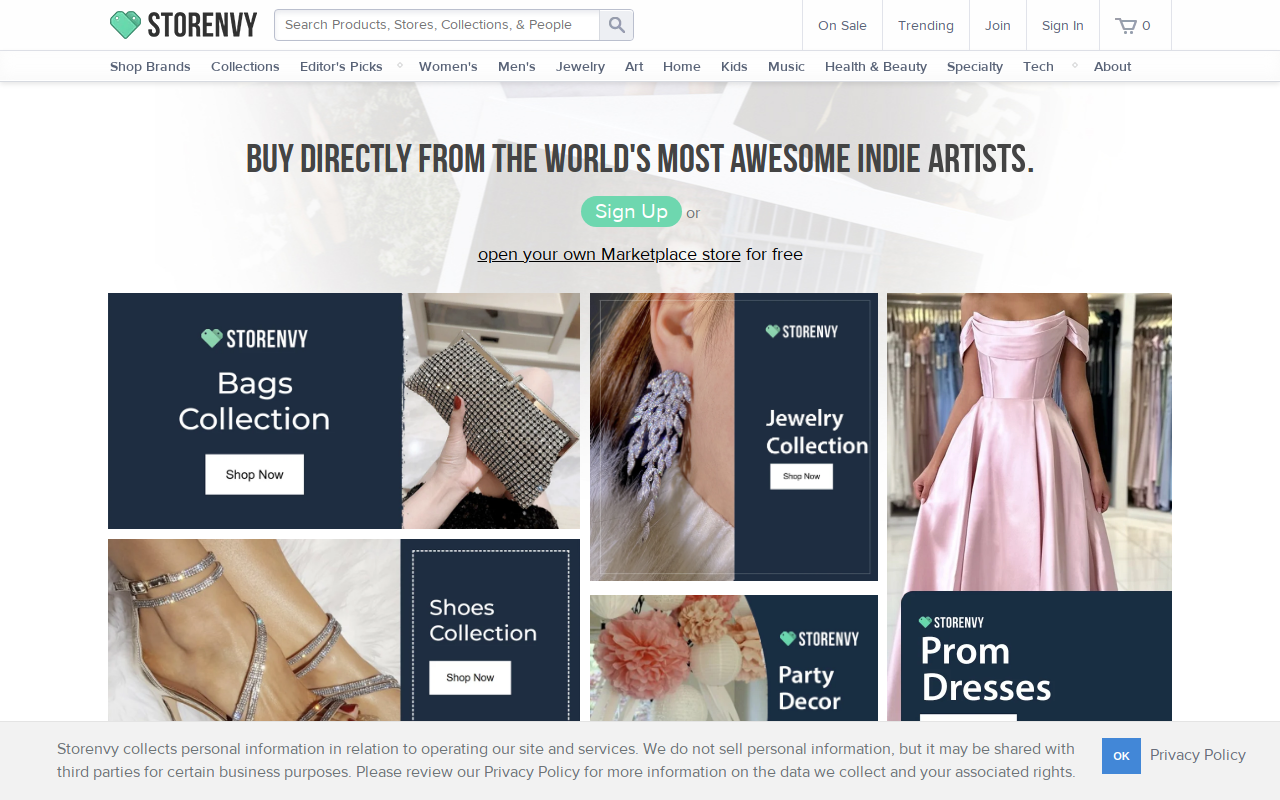Open the Tech category
The width and height of the screenshot is (1280, 800).
[x=1038, y=66]
